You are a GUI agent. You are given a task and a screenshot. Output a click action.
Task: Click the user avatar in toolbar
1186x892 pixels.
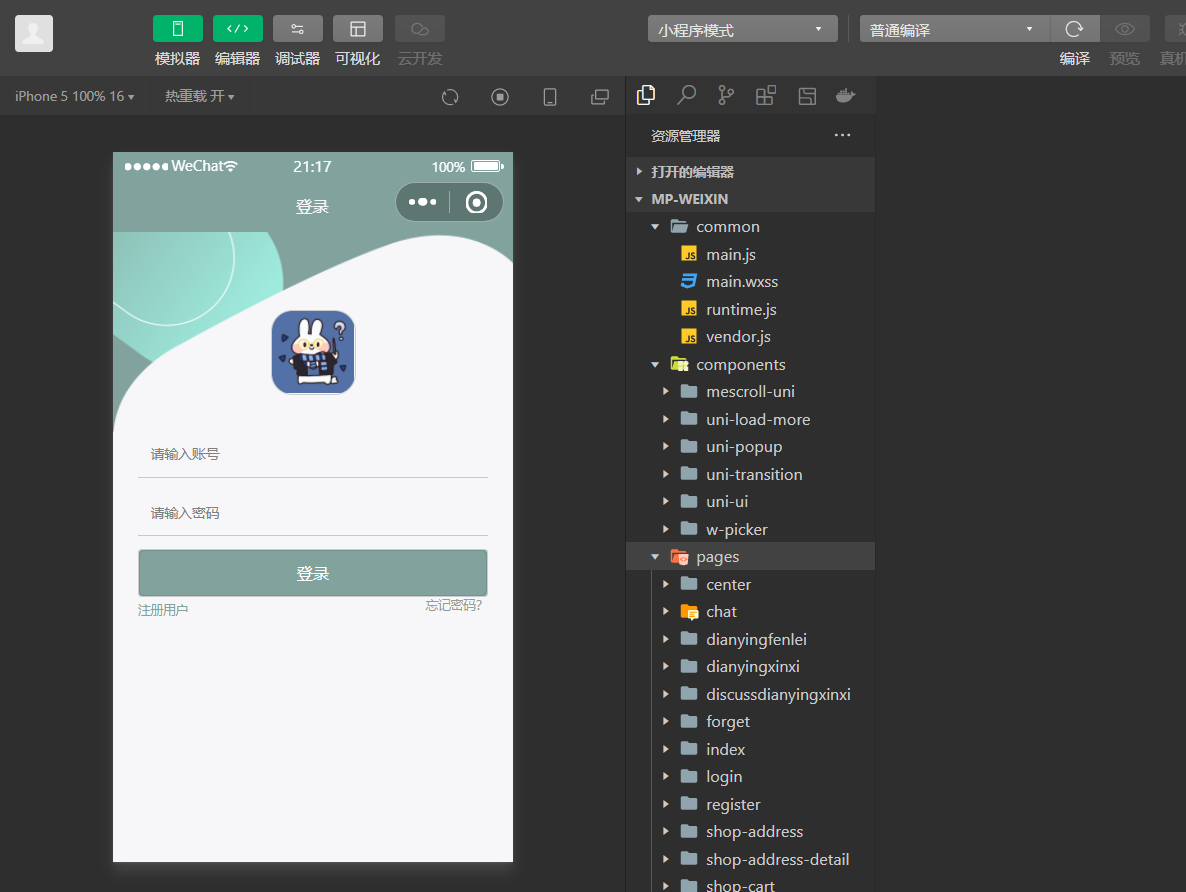[x=34, y=33]
